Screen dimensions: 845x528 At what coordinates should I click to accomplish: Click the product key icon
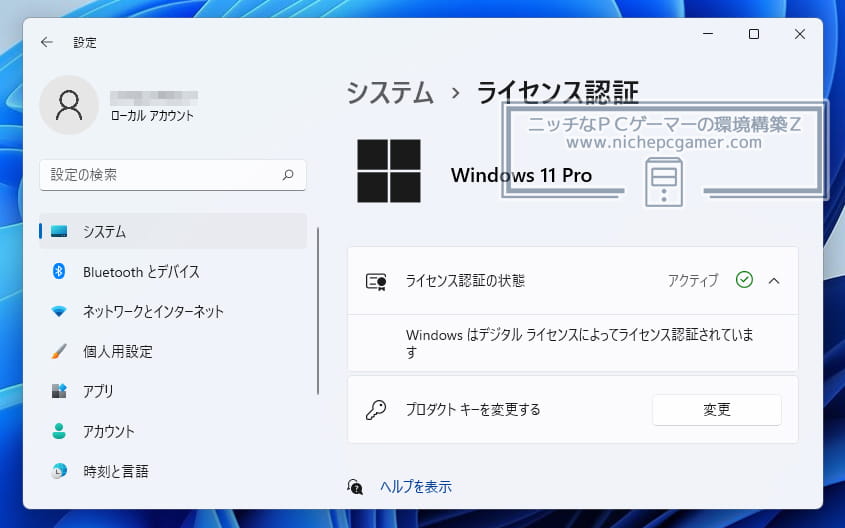(x=376, y=409)
